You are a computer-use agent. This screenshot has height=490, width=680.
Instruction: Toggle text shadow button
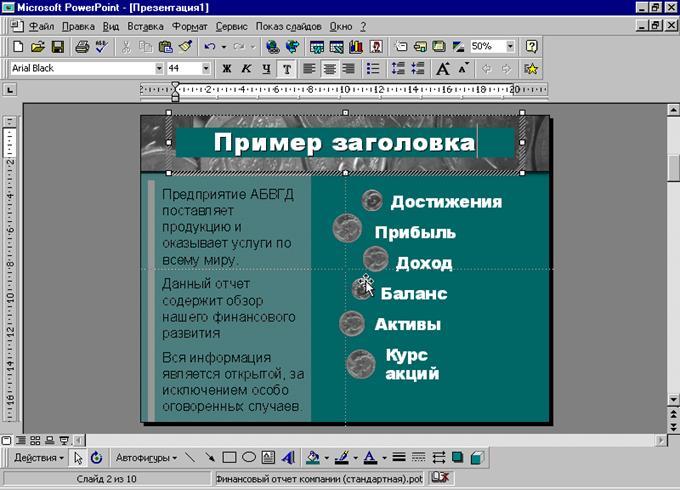[287, 69]
